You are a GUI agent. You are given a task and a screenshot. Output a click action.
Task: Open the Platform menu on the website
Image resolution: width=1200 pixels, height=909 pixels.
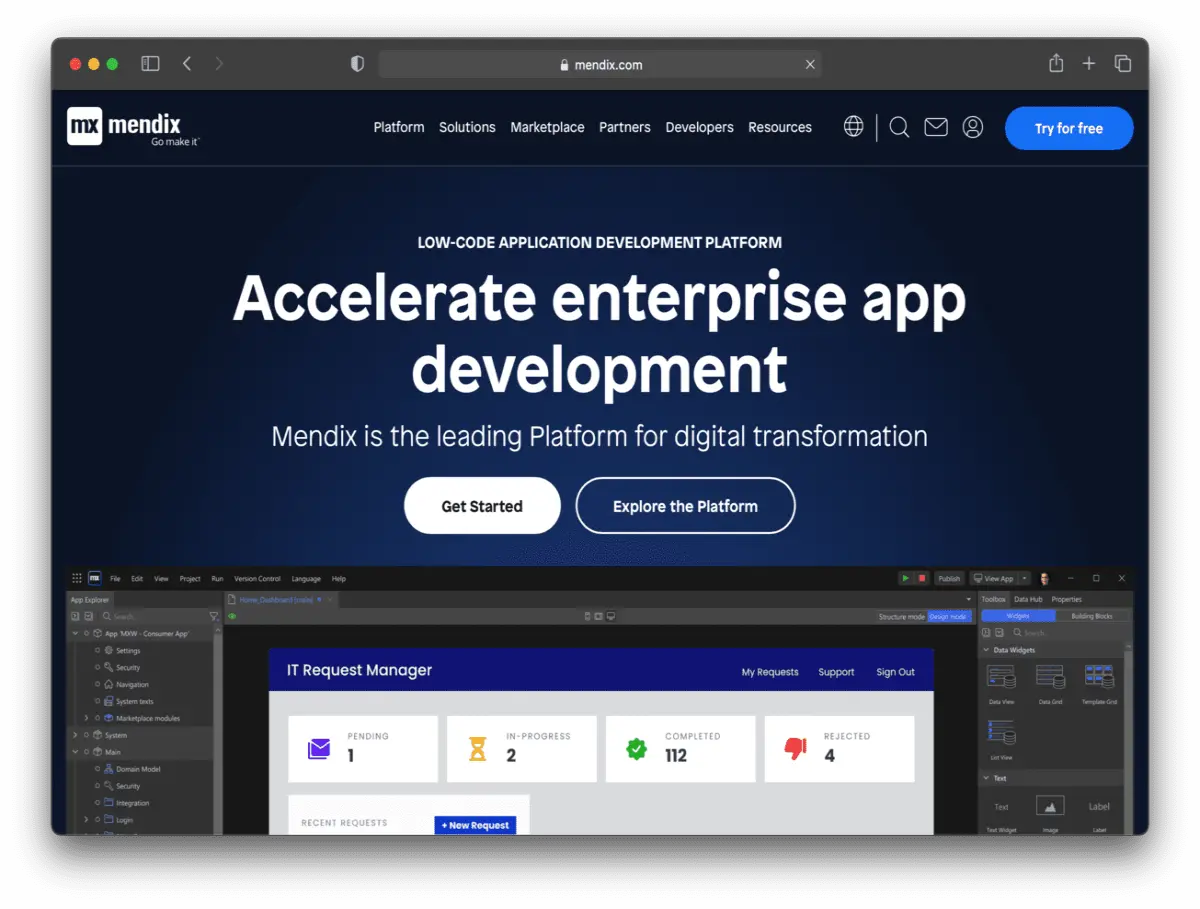click(399, 127)
